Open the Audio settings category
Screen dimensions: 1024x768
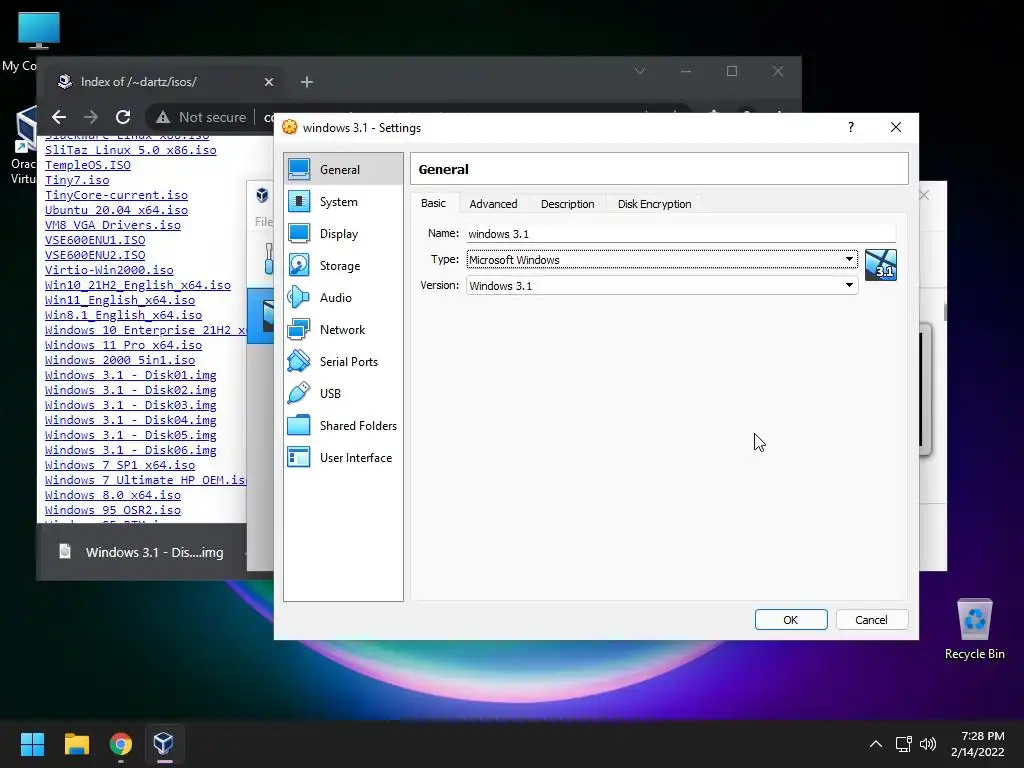[x=344, y=298]
